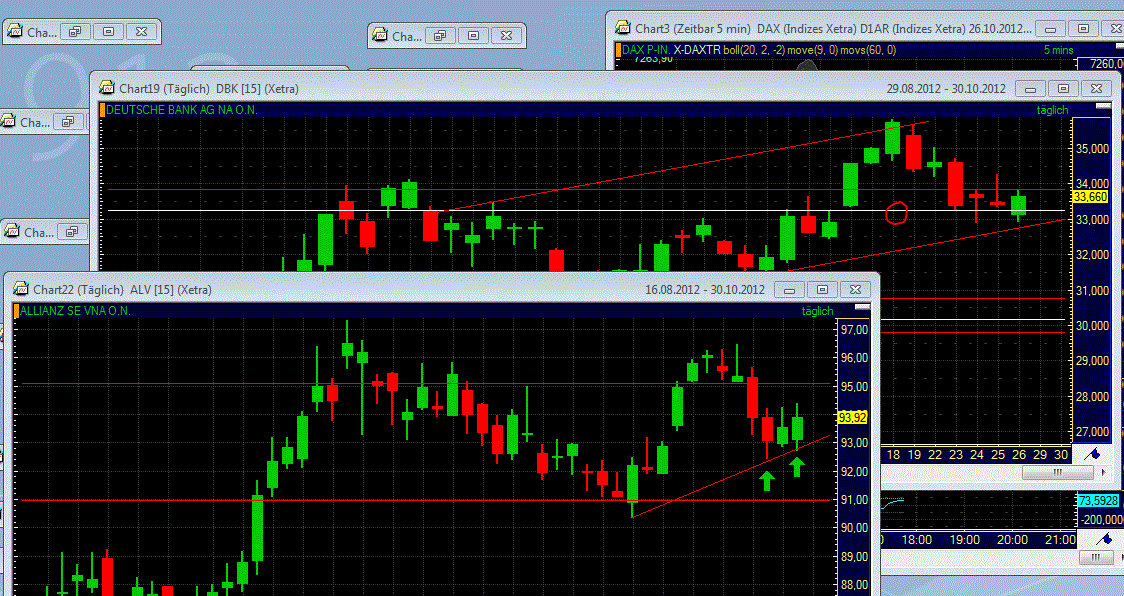Click the orange swatch before the 'DAX P-IN.' label
The image size is (1124, 596).
[x=620, y=48]
